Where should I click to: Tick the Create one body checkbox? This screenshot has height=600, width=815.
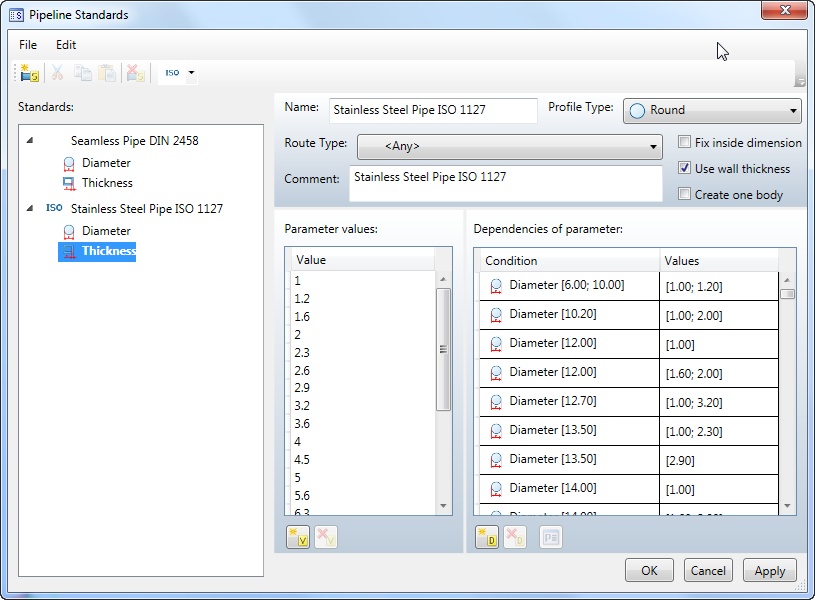(x=685, y=195)
